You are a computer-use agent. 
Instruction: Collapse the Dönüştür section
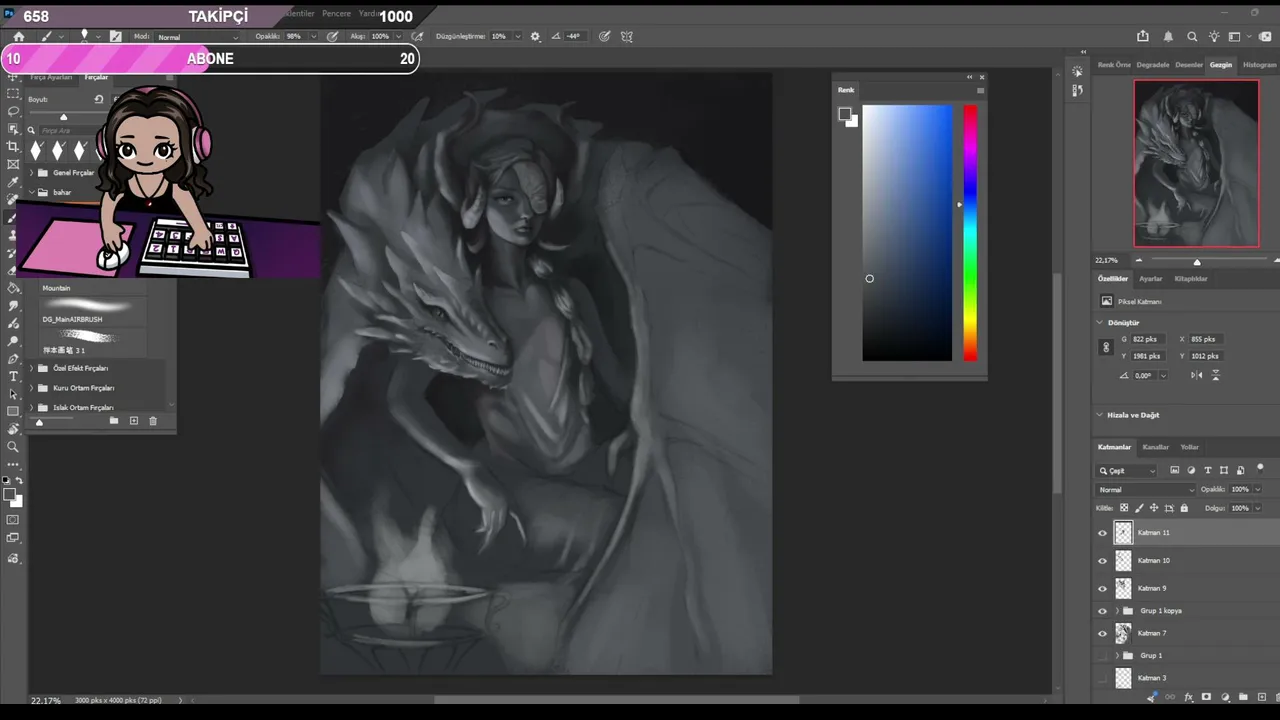1100,323
